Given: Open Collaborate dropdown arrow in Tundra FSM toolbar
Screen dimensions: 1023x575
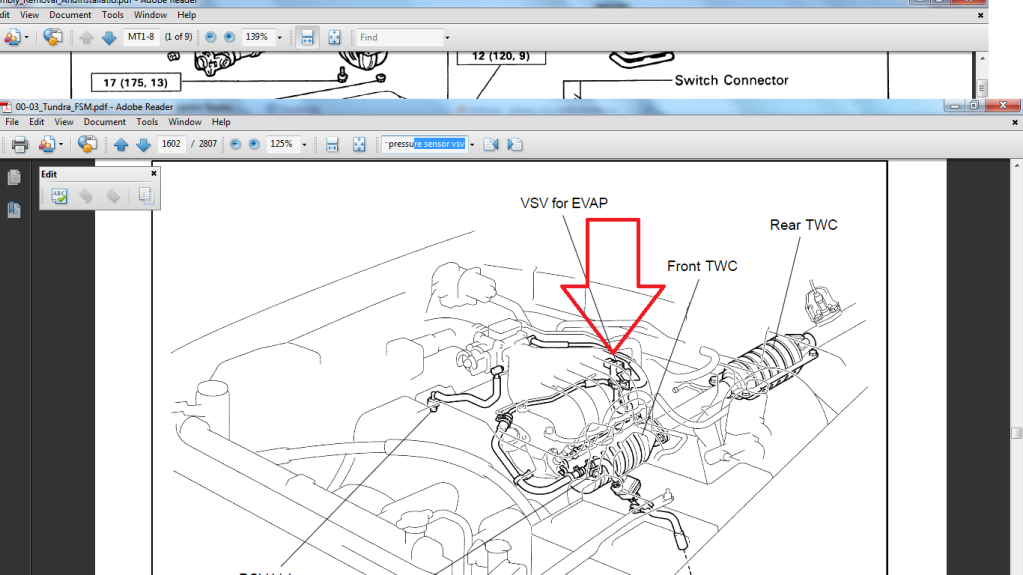Looking at the screenshot, I should point(61,145).
